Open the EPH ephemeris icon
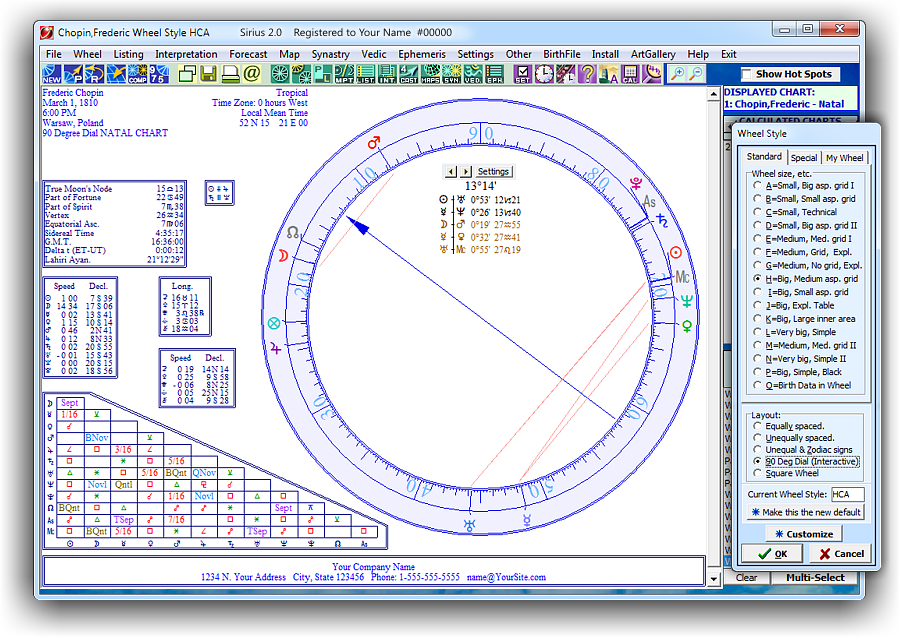 click(494, 74)
